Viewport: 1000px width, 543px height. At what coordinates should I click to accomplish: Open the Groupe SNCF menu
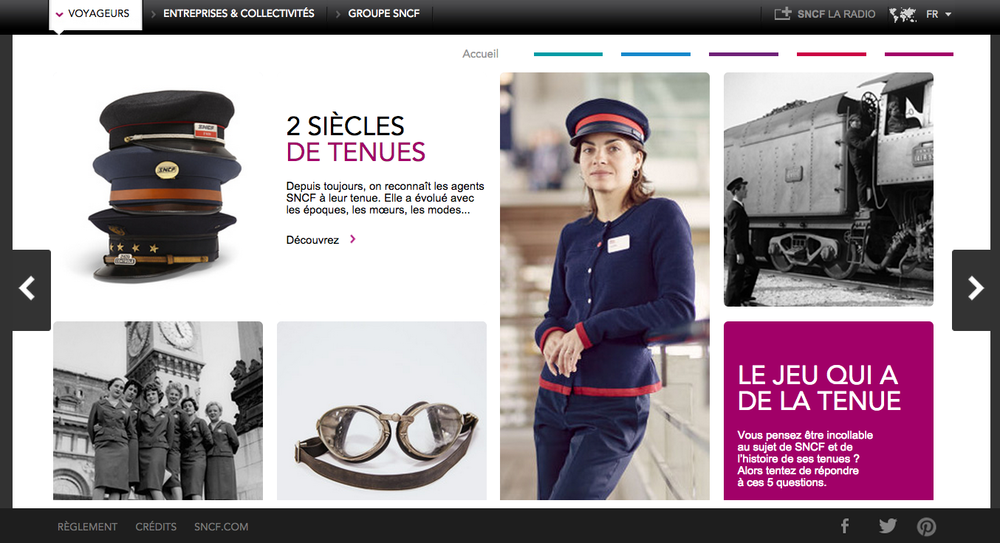pyautogui.click(x=383, y=13)
